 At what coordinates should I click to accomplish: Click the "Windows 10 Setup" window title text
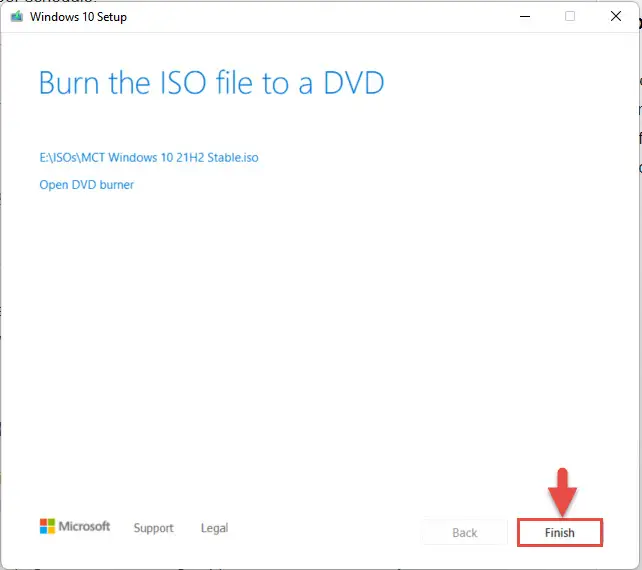[x=78, y=17]
